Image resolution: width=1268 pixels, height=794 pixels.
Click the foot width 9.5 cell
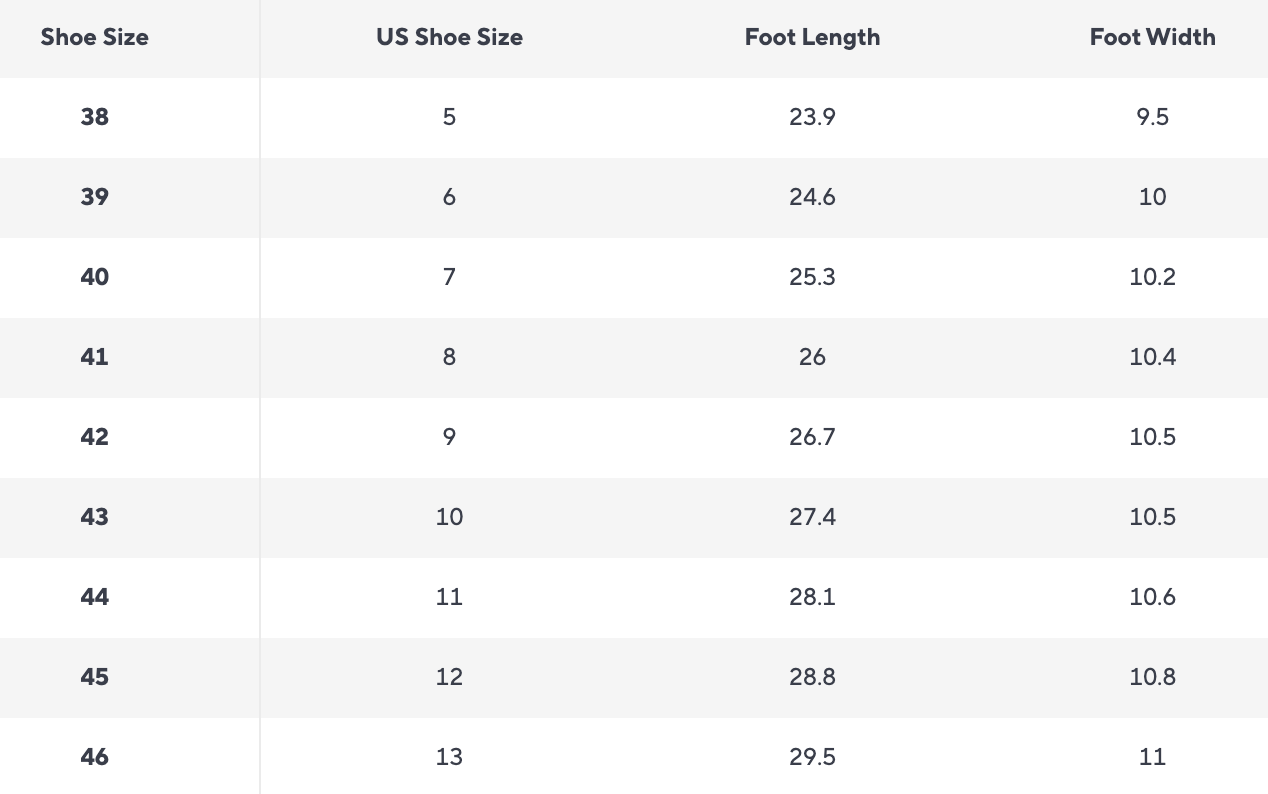click(x=1152, y=117)
